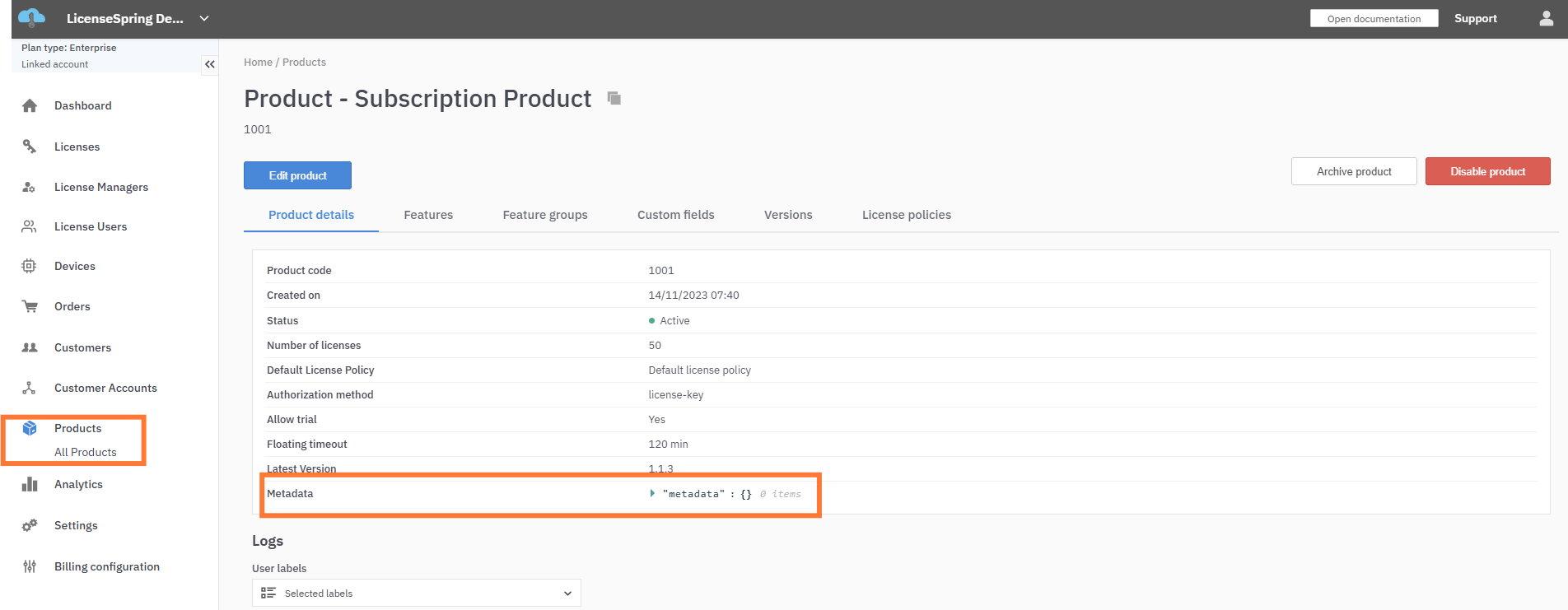Switch to the License policies tab
Image resolution: width=1568 pixels, height=610 pixels.
pyautogui.click(x=906, y=215)
